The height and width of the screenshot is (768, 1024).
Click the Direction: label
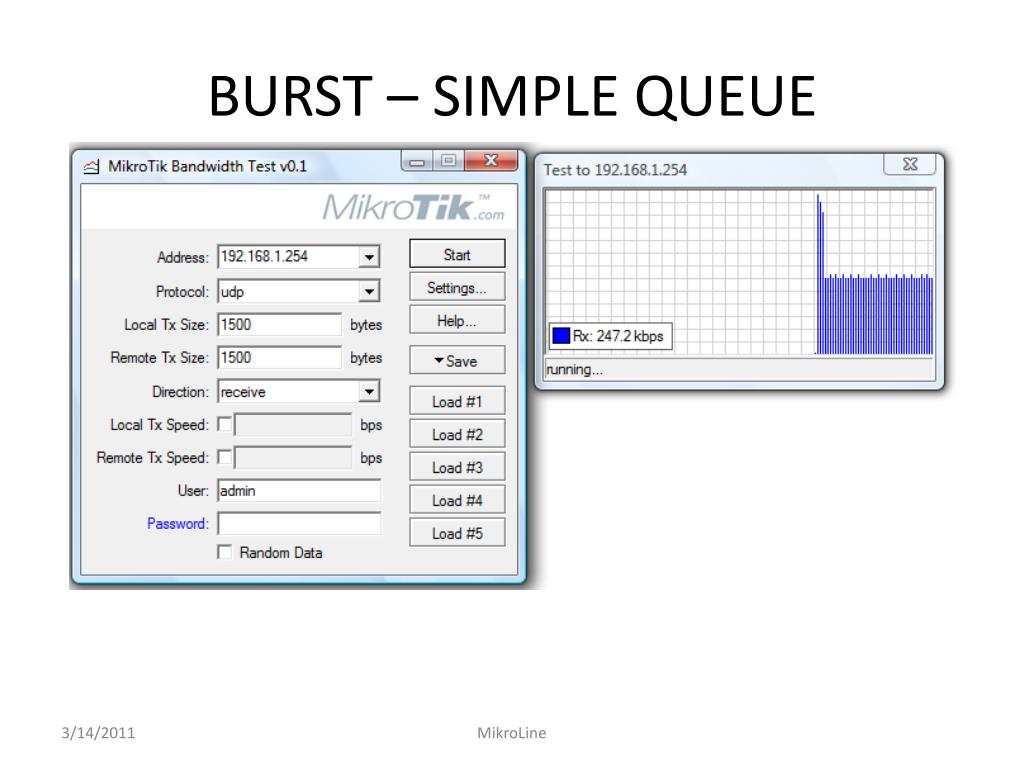tap(180, 392)
